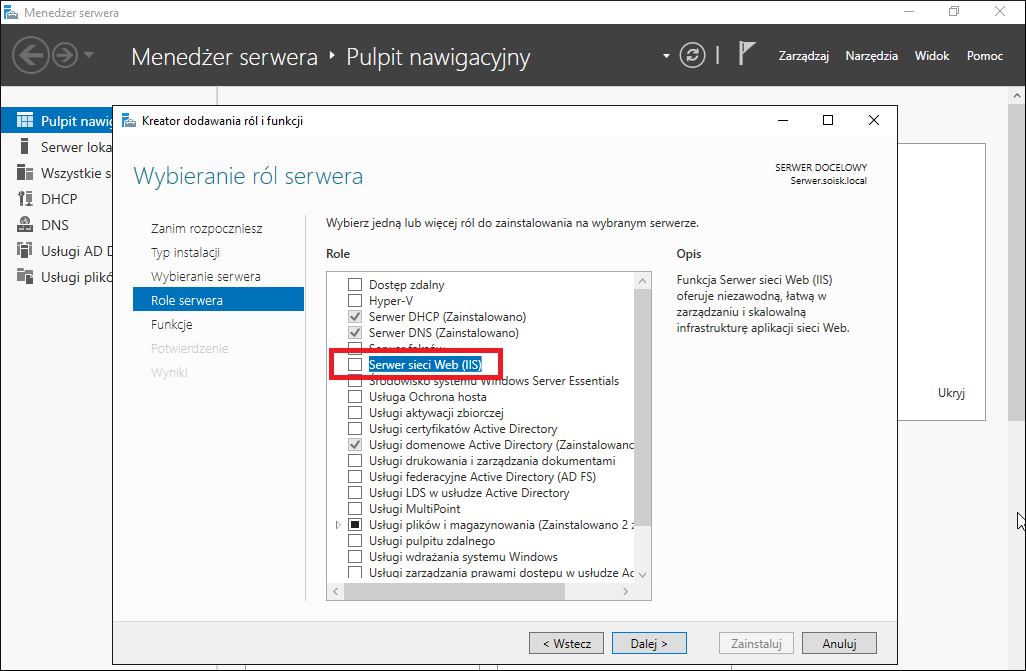Open the Zarządzaj menu
This screenshot has height=671, width=1026.
click(804, 56)
